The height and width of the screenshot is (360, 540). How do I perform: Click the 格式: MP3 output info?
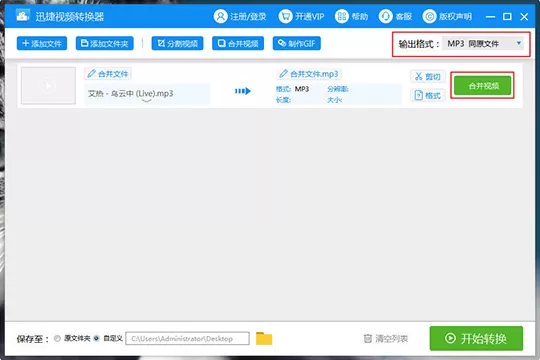[x=292, y=89]
